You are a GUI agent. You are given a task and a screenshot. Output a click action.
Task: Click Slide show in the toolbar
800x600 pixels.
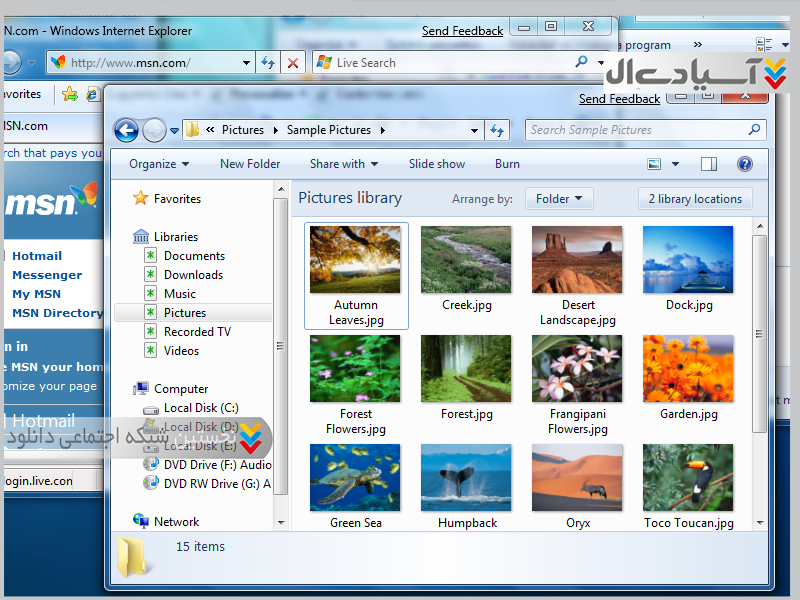click(x=437, y=164)
